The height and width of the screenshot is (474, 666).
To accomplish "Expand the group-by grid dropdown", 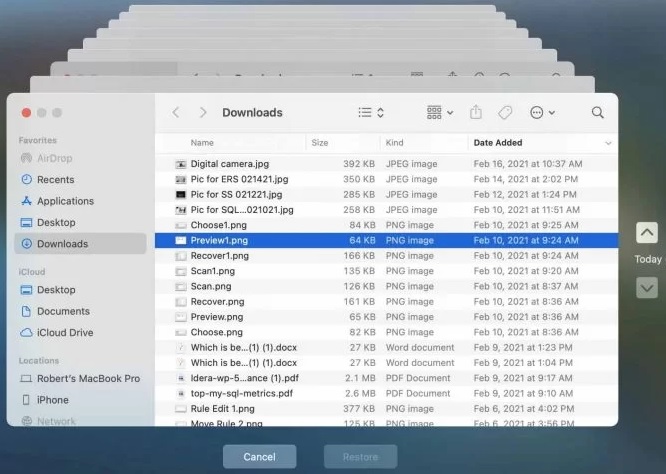I will click(x=439, y=113).
